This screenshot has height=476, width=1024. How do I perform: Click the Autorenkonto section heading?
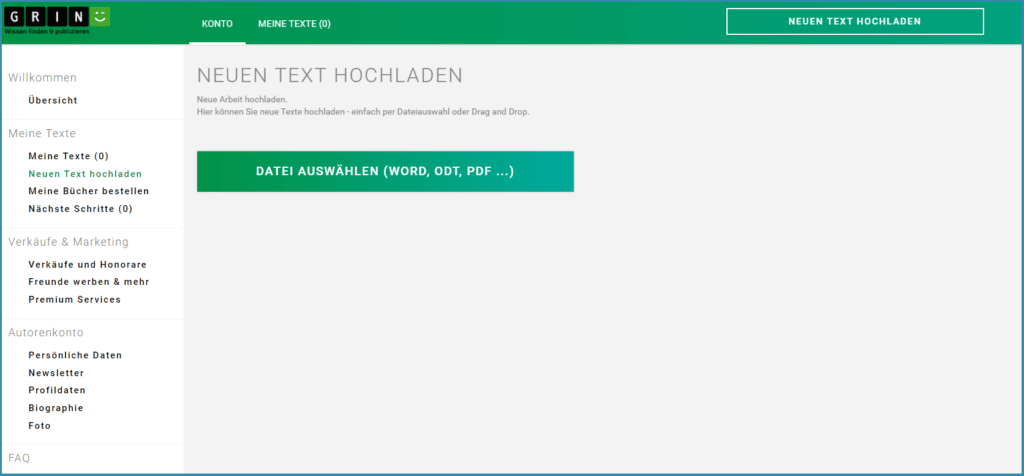click(46, 332)
